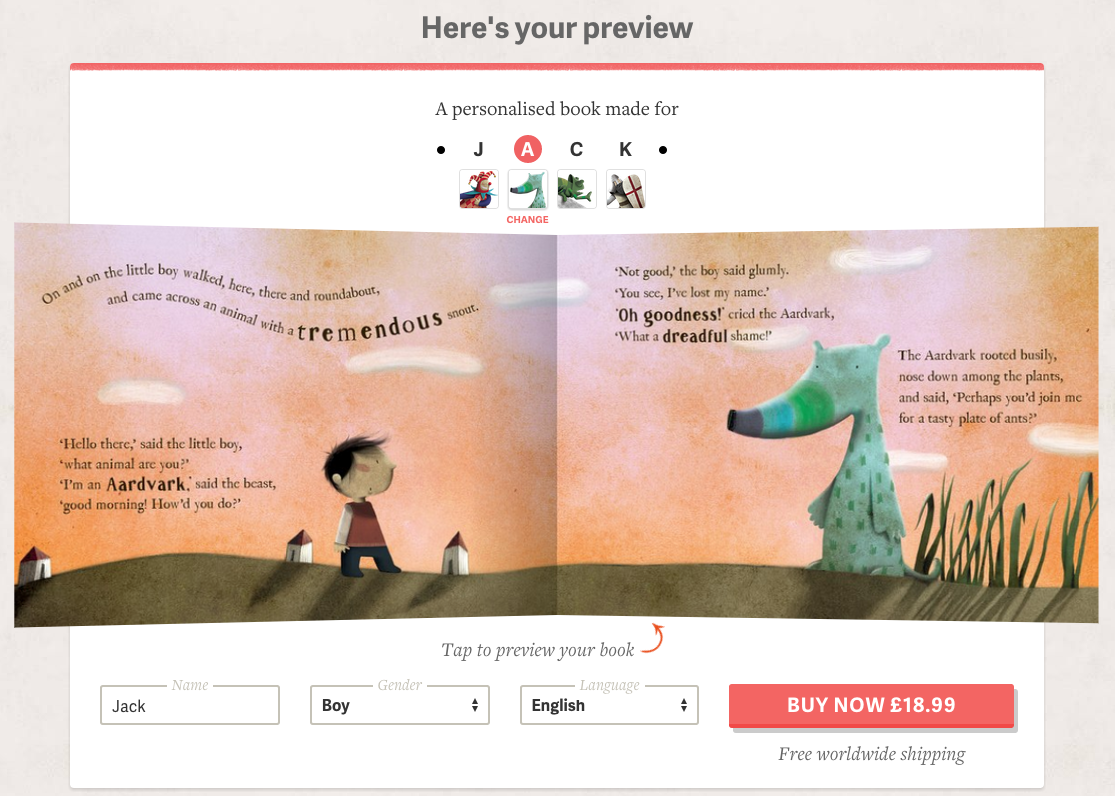1115x796 pixels.
Task: Open the Language dropdown set to English
Action: point(609,705)
